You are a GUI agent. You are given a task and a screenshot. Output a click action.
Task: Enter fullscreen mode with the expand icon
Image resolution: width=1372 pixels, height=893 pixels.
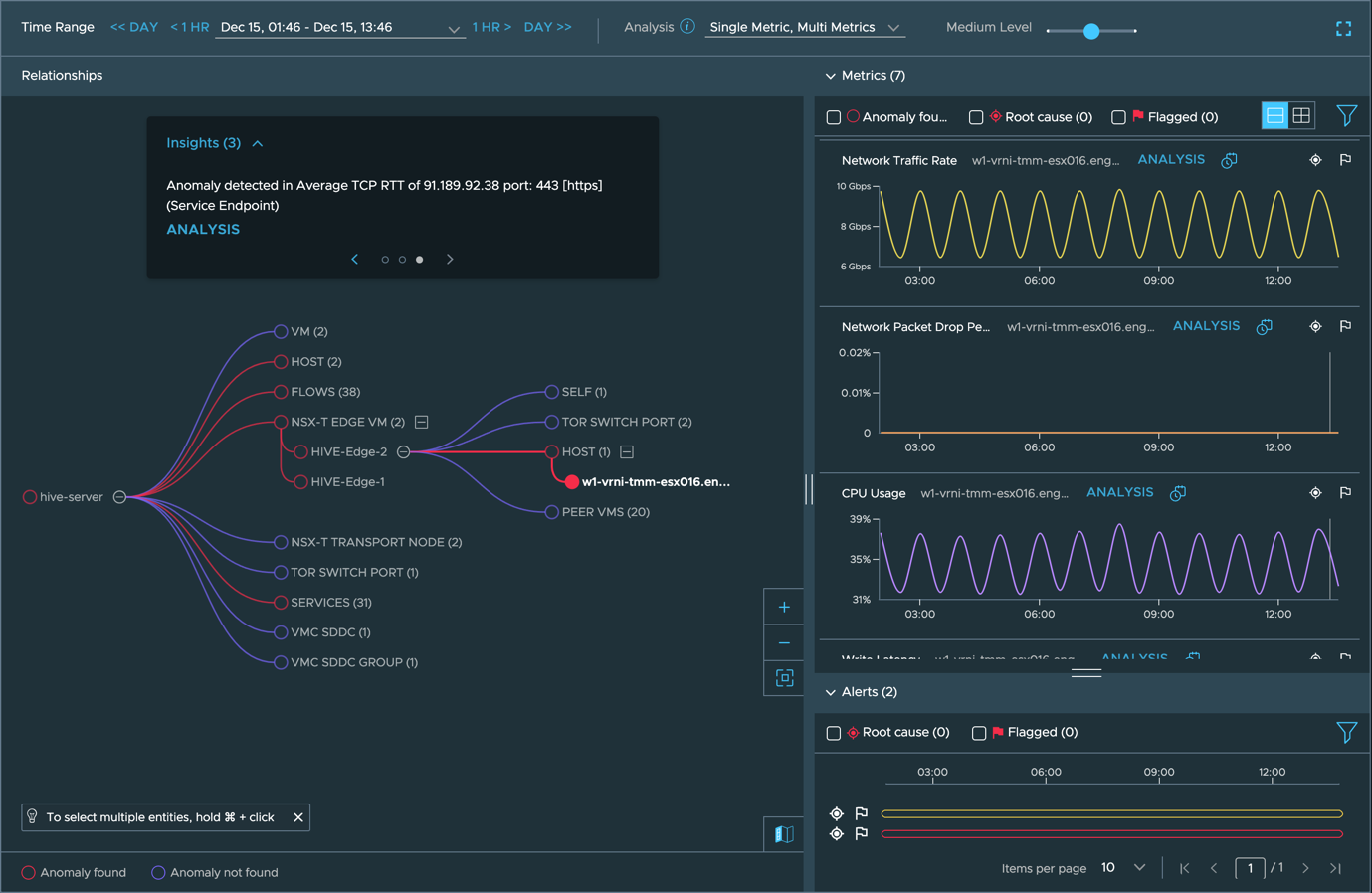(x=1343, y=29)
